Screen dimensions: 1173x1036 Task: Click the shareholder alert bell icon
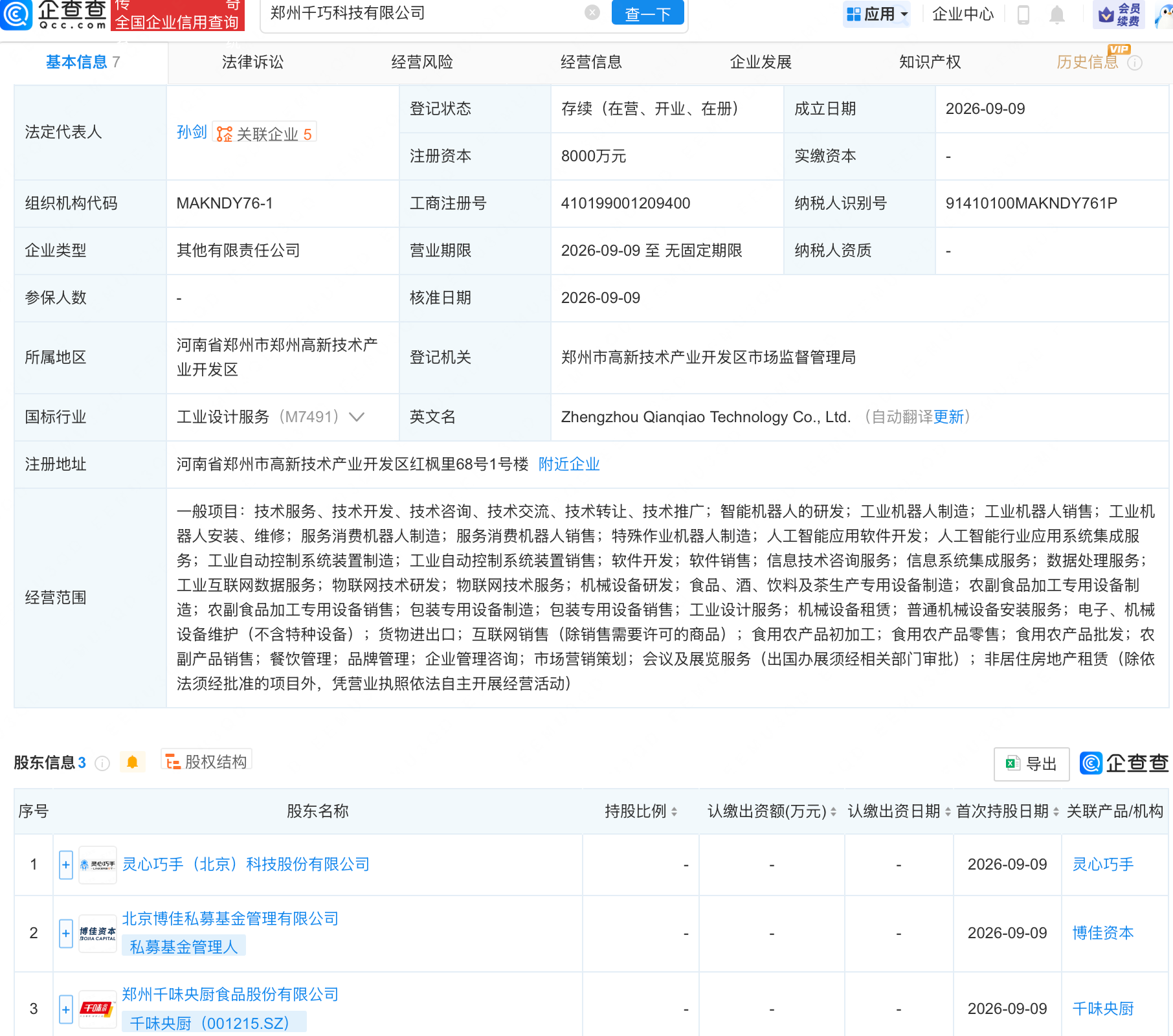[x=133, y=762]
